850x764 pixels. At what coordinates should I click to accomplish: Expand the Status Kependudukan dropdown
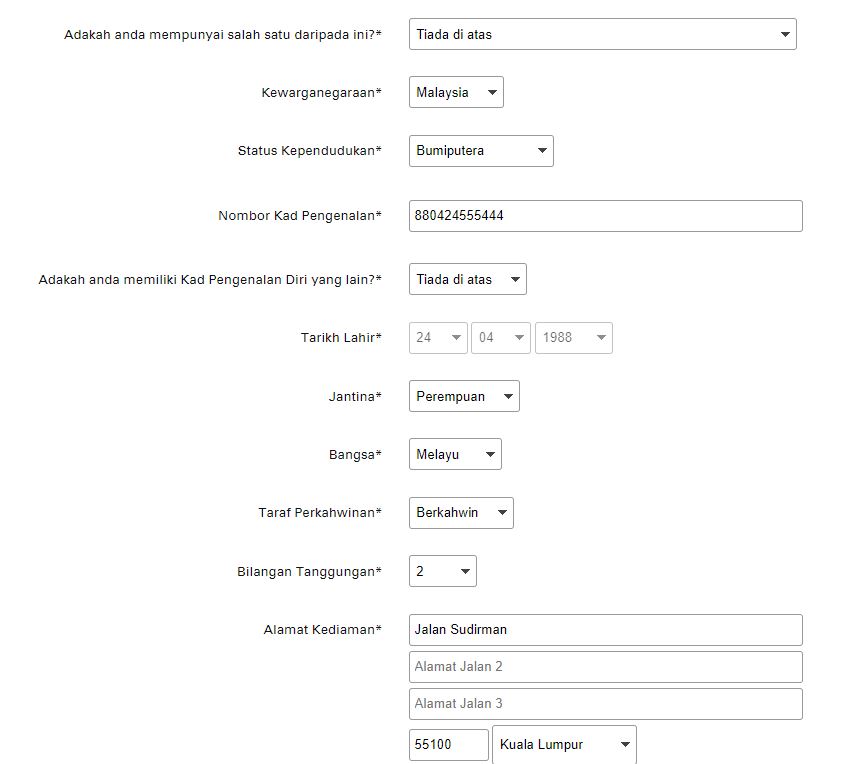click(x=480, y=151)
